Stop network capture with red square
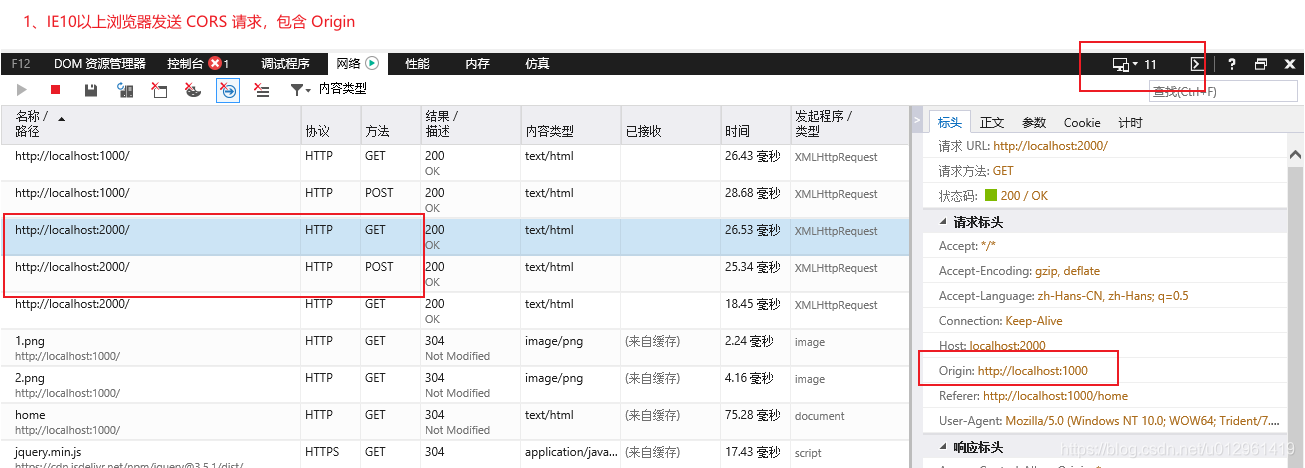This screenshot has height=468, width=1305. (56, 90)
